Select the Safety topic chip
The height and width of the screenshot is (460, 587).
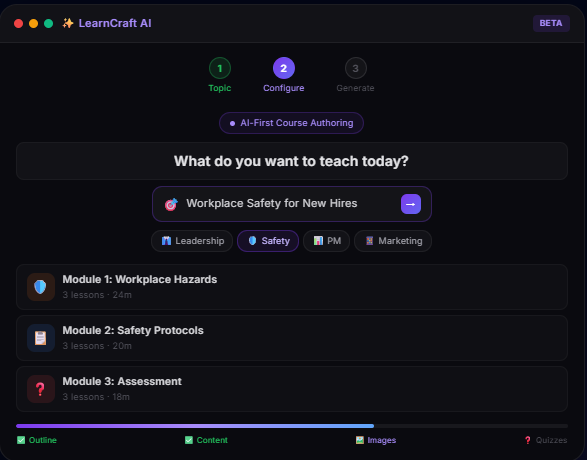point(268,241)
